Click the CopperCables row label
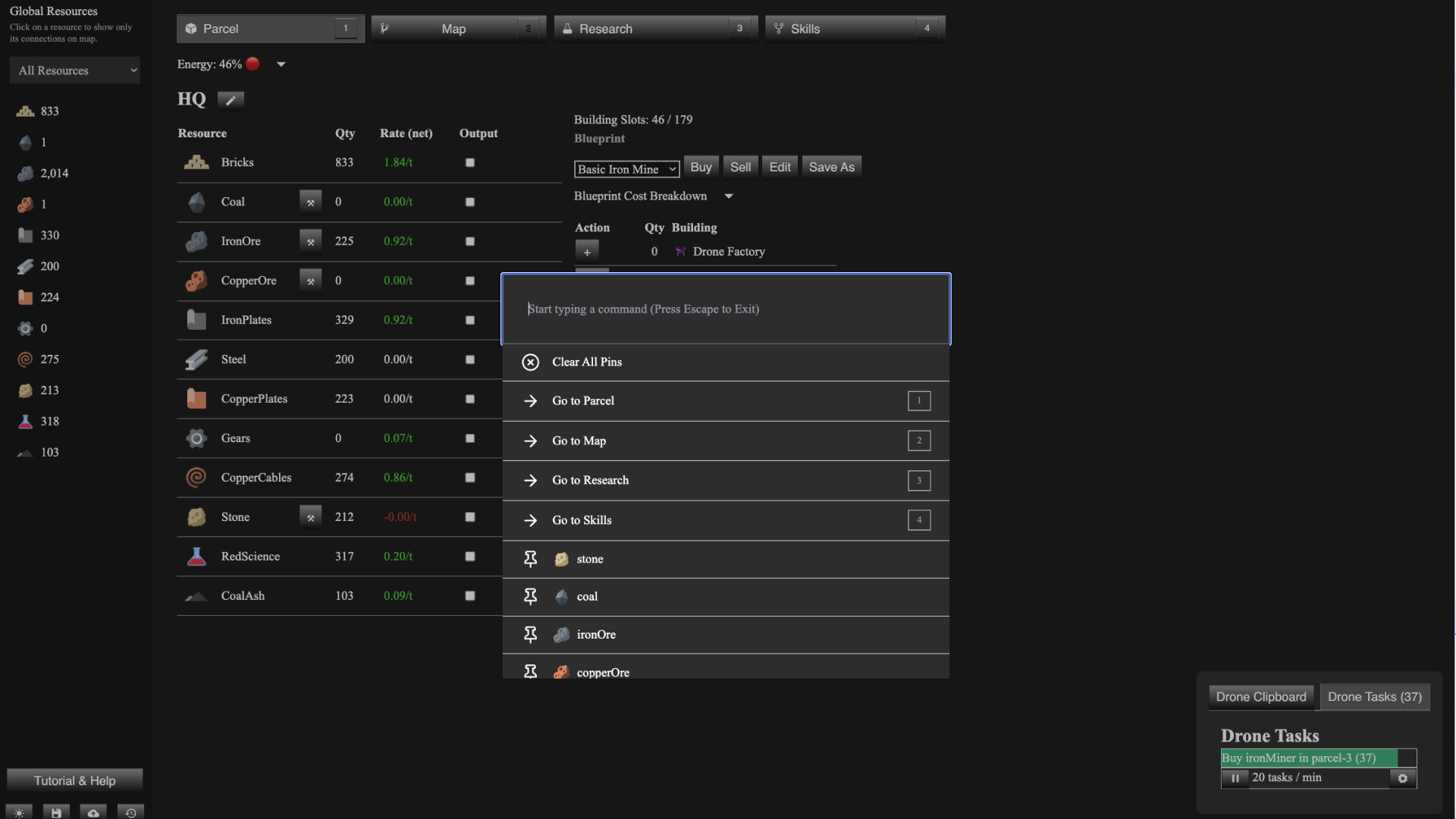 (x=256, y=478)
